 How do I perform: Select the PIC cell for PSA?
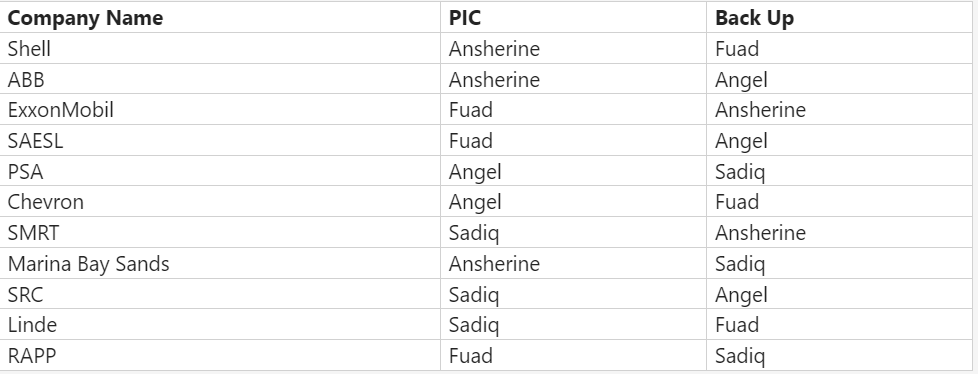(573, 171)
